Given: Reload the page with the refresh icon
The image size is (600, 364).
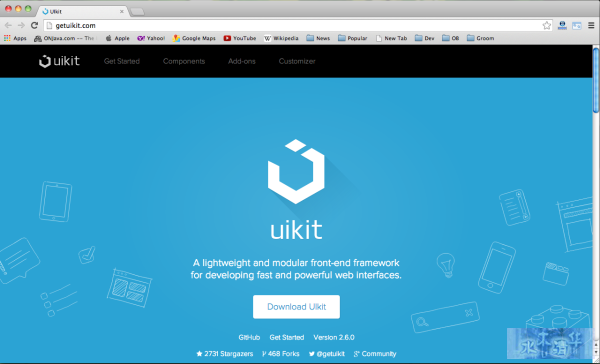Looking at the screenshot, I should click(34, 26).
